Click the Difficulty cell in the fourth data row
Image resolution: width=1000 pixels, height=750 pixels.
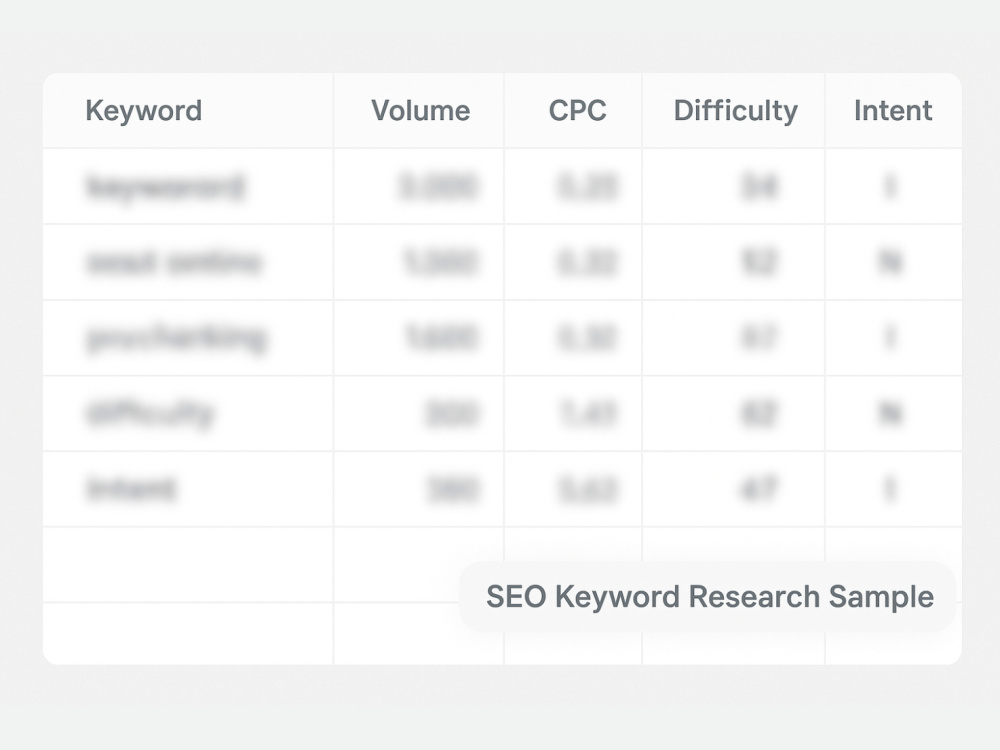[733, 413]
